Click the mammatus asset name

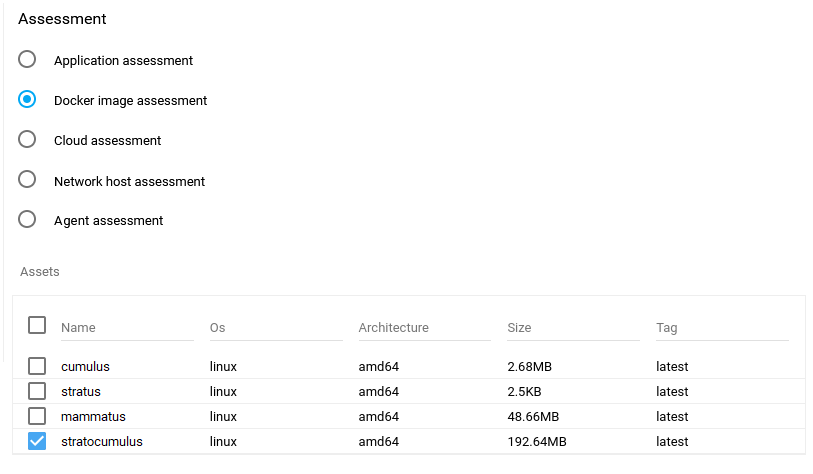pyautogui.click(x=93, y=417)
